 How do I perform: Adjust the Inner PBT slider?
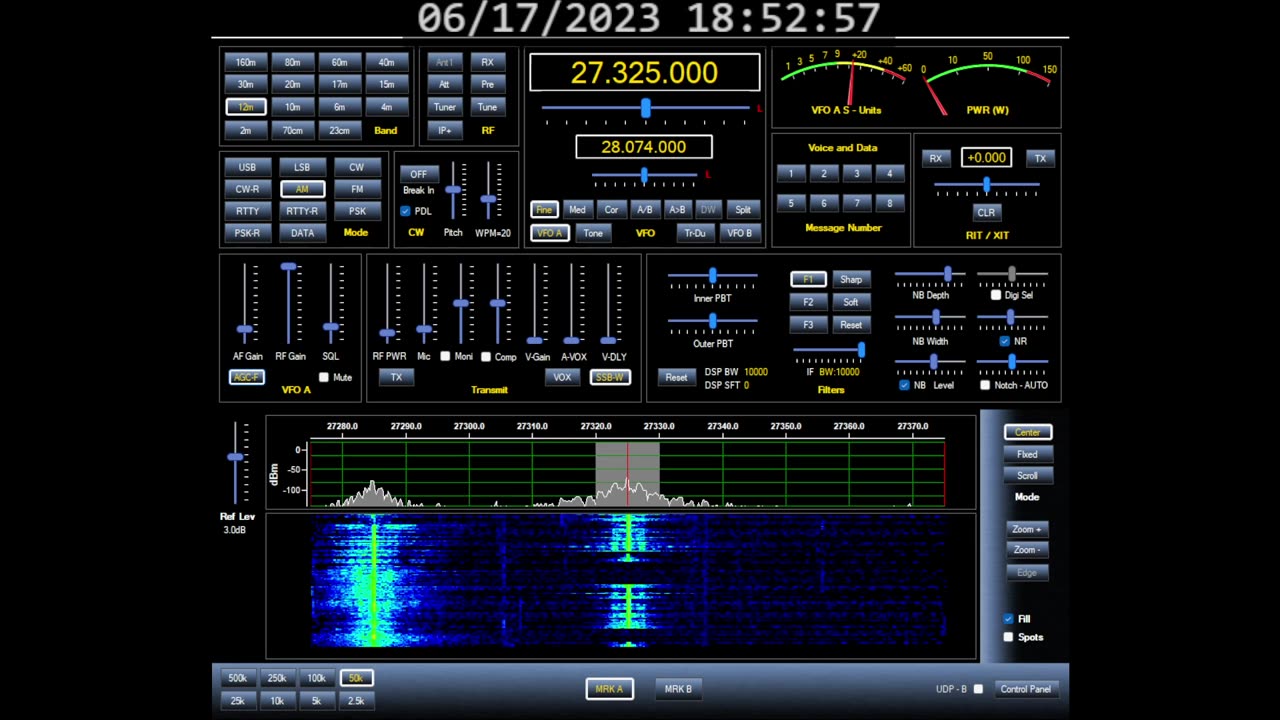coord(712,276)
